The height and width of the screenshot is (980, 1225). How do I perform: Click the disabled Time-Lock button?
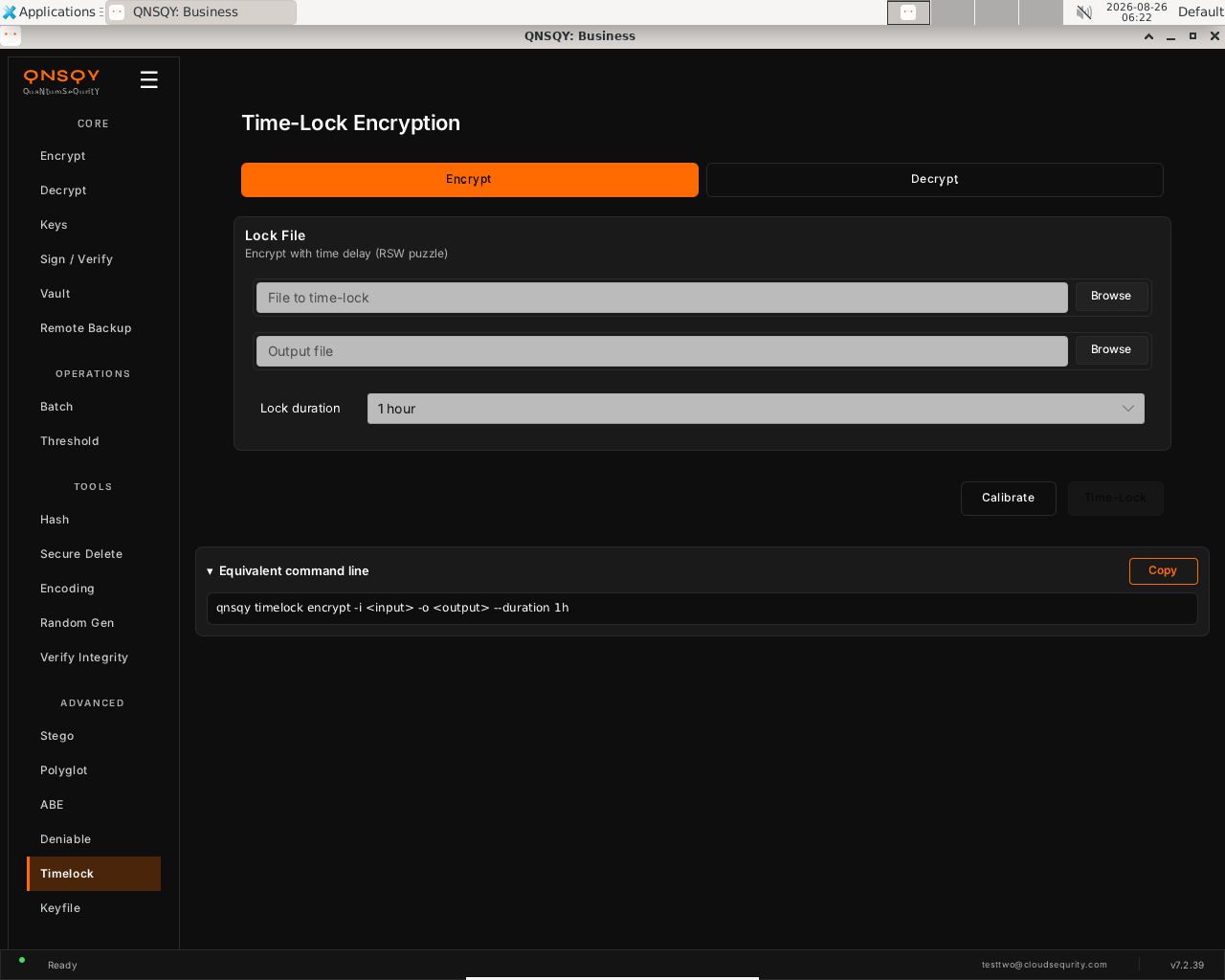point(1116,499)
